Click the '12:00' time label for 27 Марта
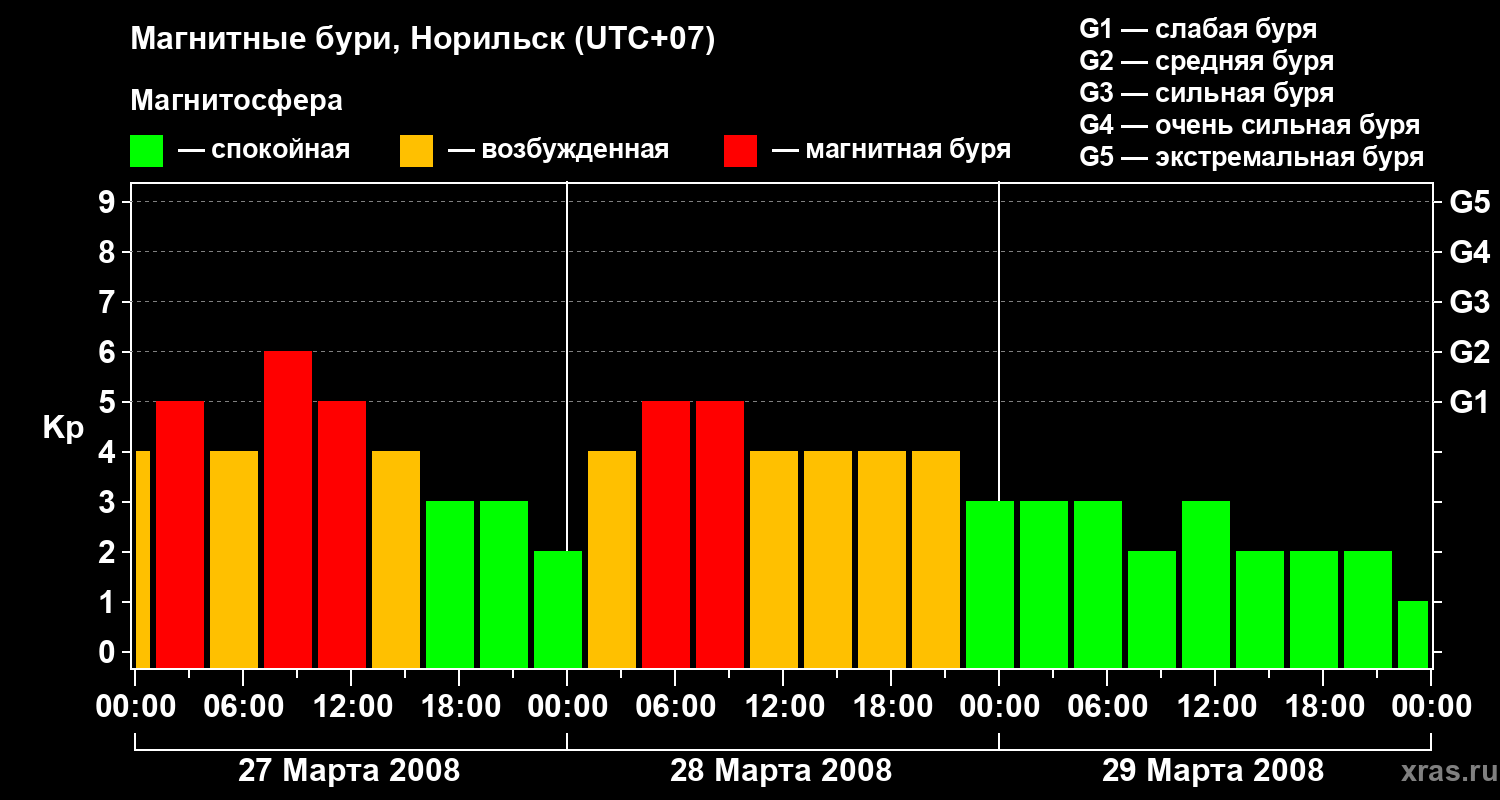Viewport: 1500px width, 800px height. click(351, 707)
